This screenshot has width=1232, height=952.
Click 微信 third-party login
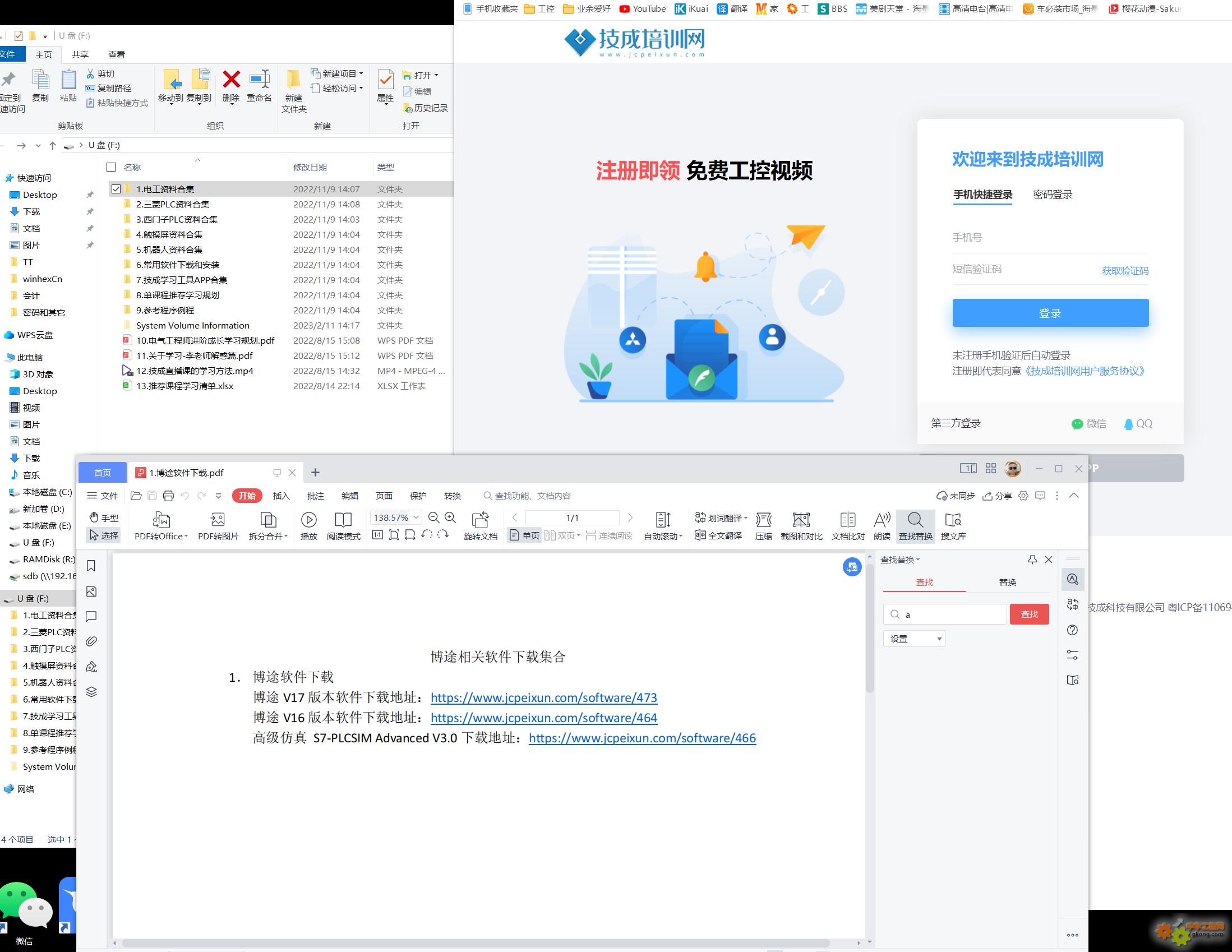[x=1088, y=423]
